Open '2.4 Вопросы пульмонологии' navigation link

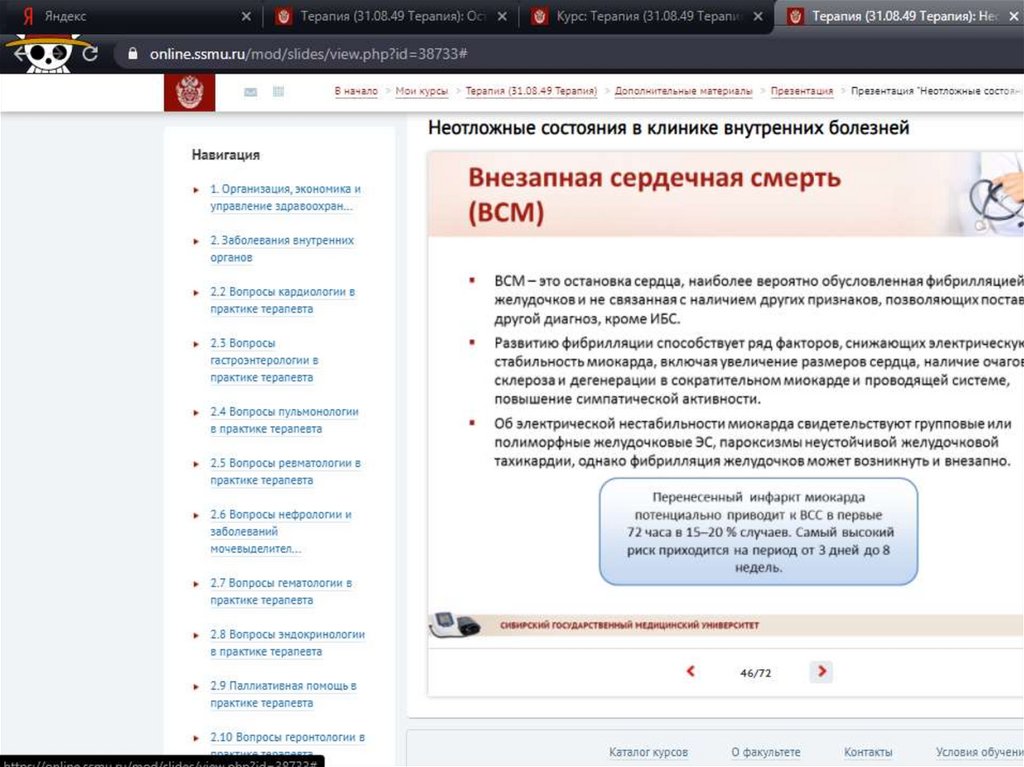284,420
